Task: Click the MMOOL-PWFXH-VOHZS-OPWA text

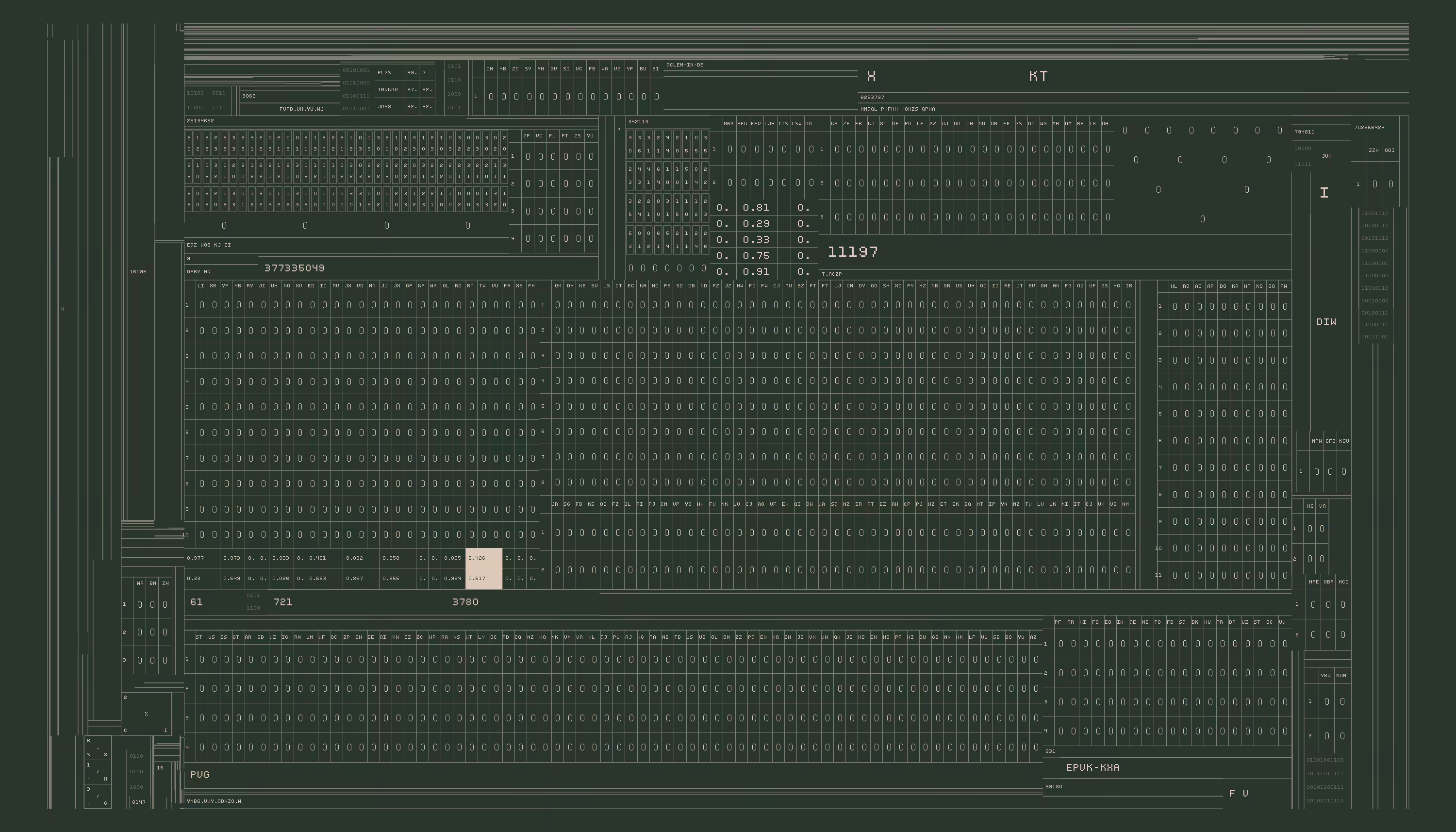Action: [898, 109]
